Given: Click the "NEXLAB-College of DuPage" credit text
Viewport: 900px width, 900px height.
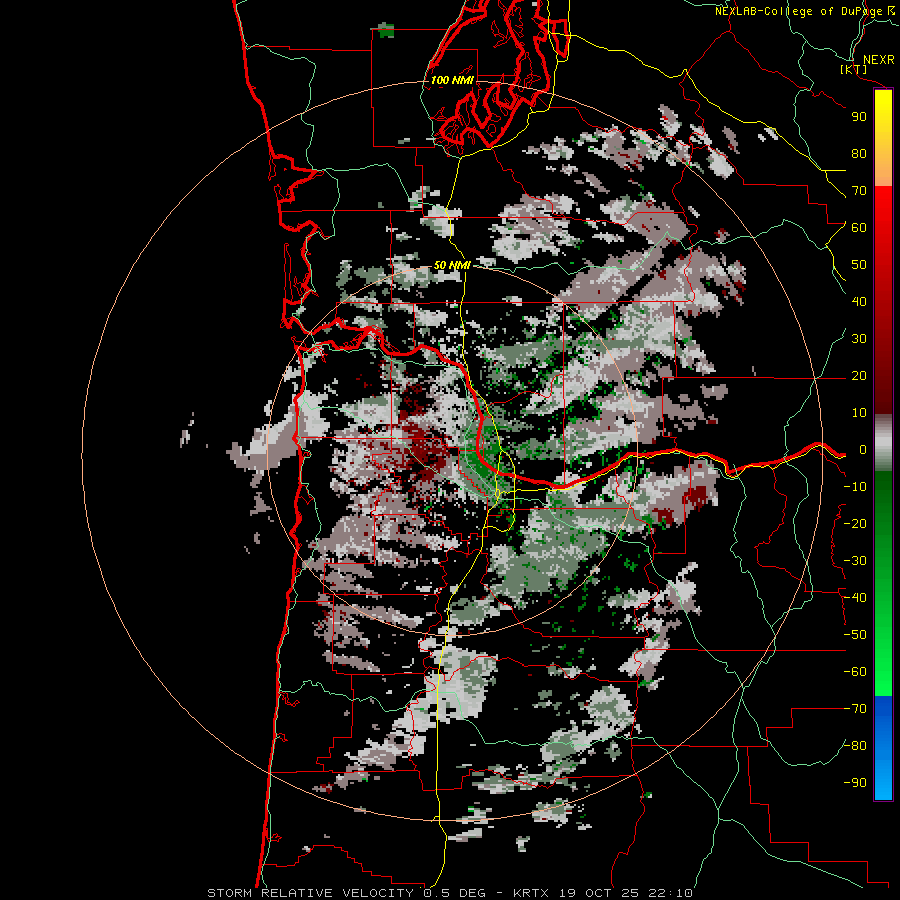Looking at the screenshot, I should (x=798, y=11).
